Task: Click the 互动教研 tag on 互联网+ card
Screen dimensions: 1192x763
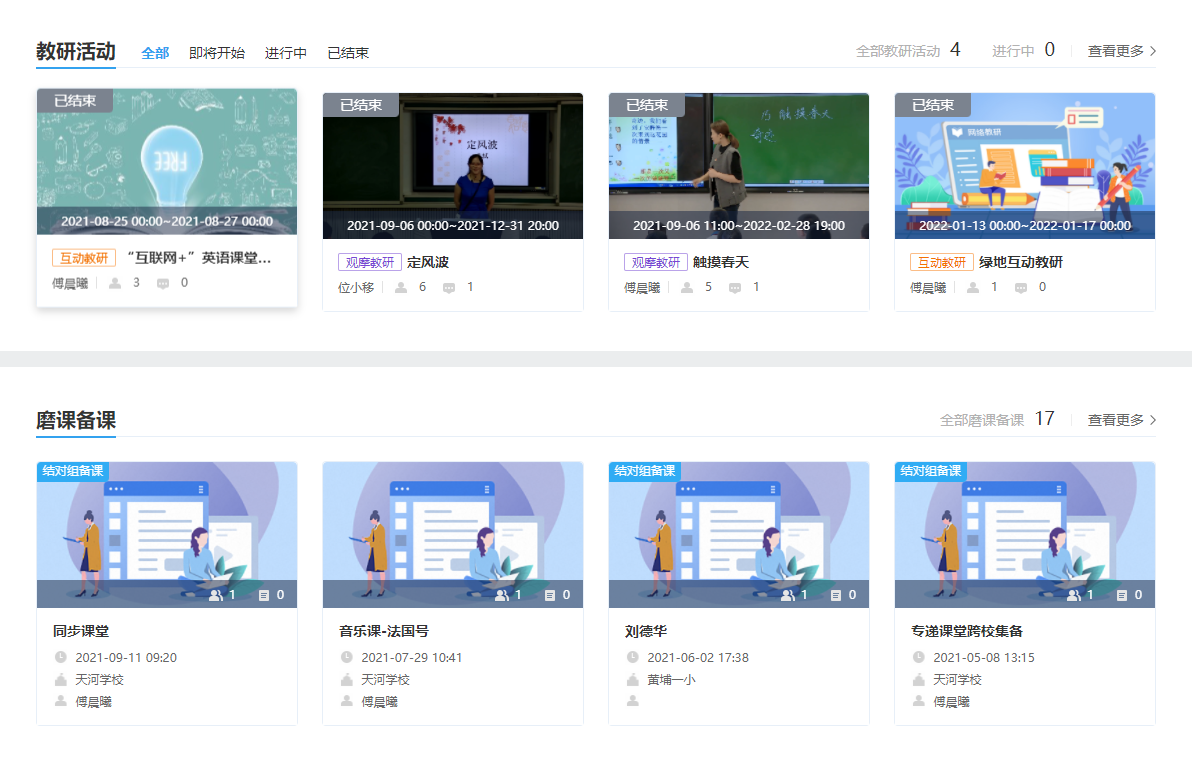Action: (84, 258)
